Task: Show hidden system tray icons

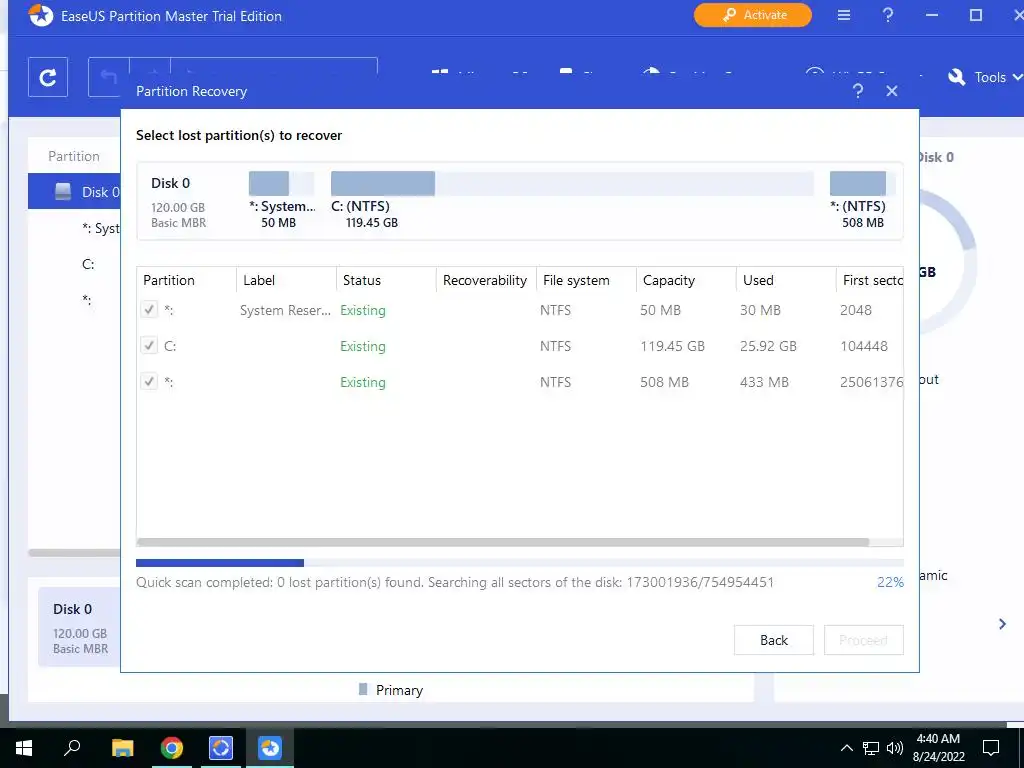Action: [846, 748]
